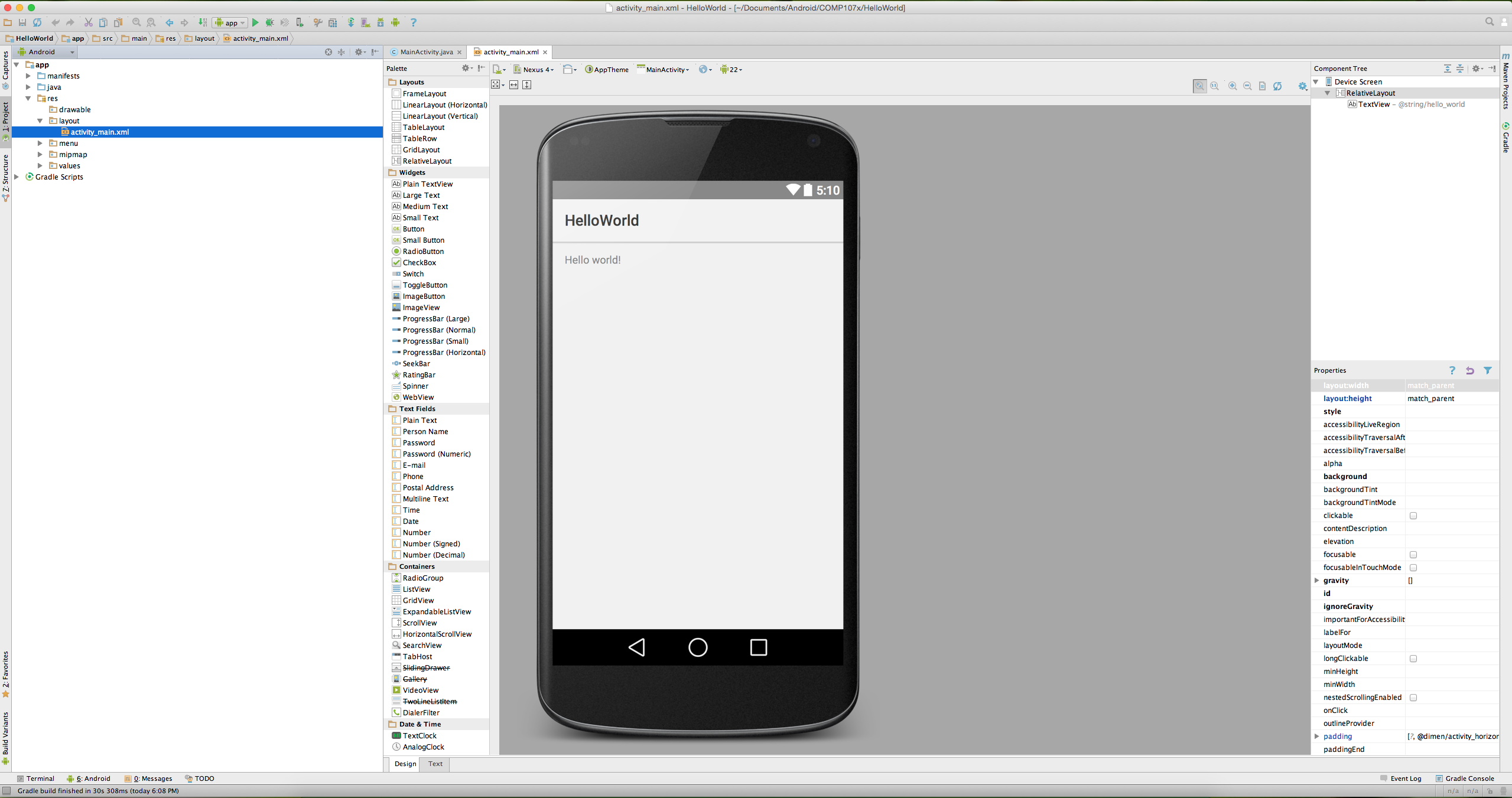
Task: Toggle focusableInTouchMode checkbox
Action: point(1413,568)
